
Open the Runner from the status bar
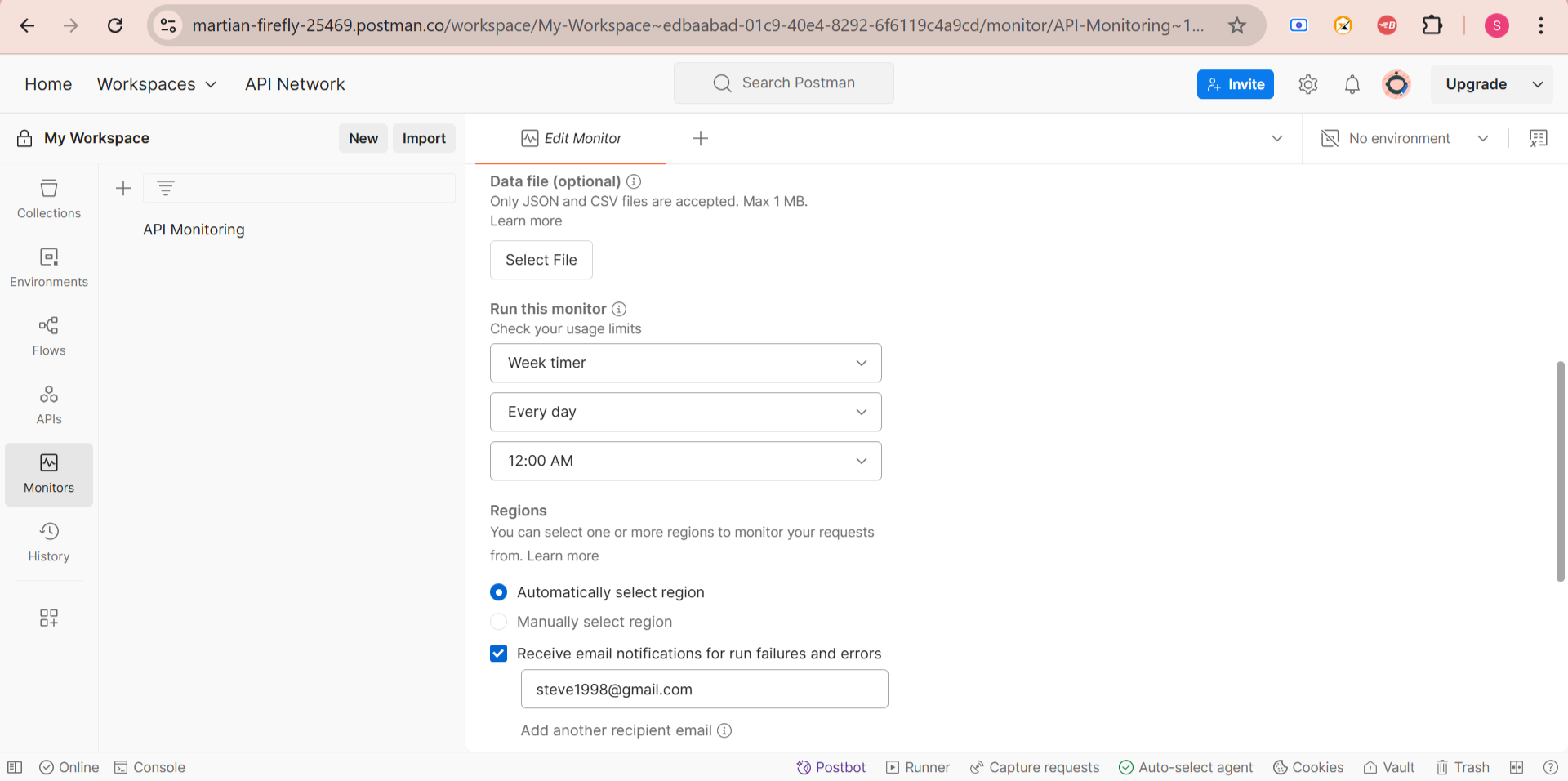point(918,767)
